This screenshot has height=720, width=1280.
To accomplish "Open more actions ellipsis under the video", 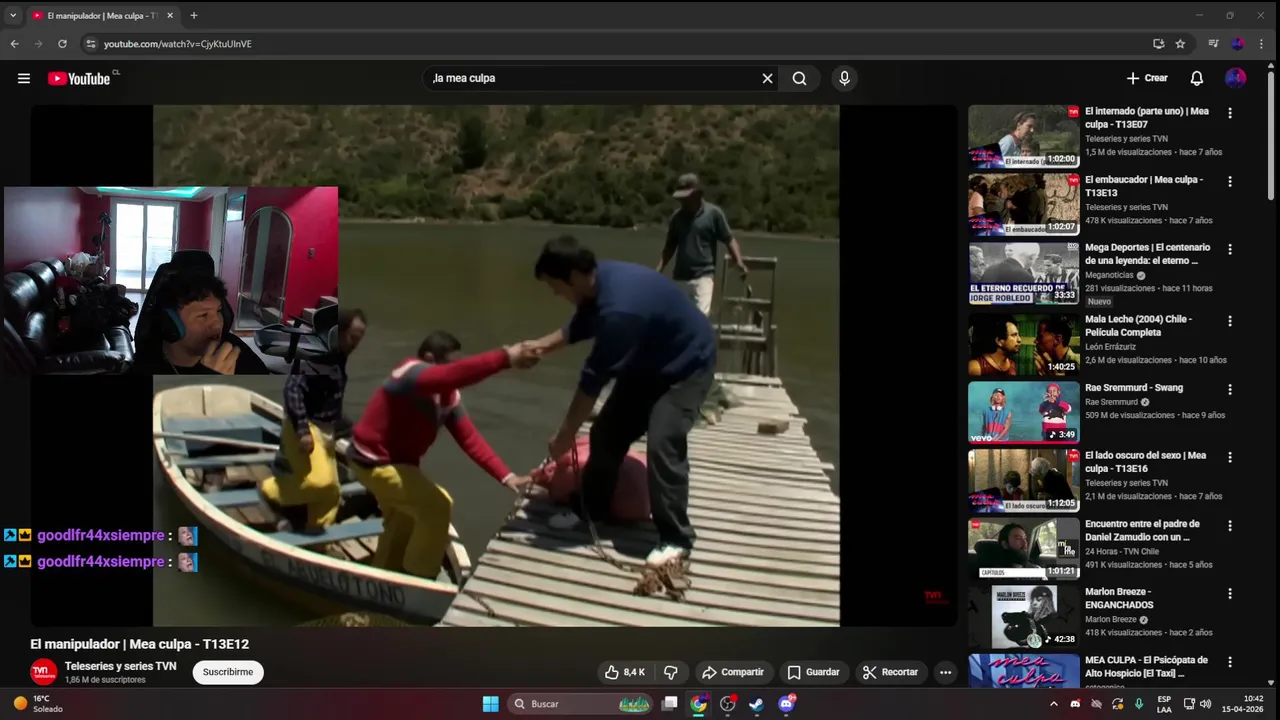I will pyautogui.click(x=946, y=672).
